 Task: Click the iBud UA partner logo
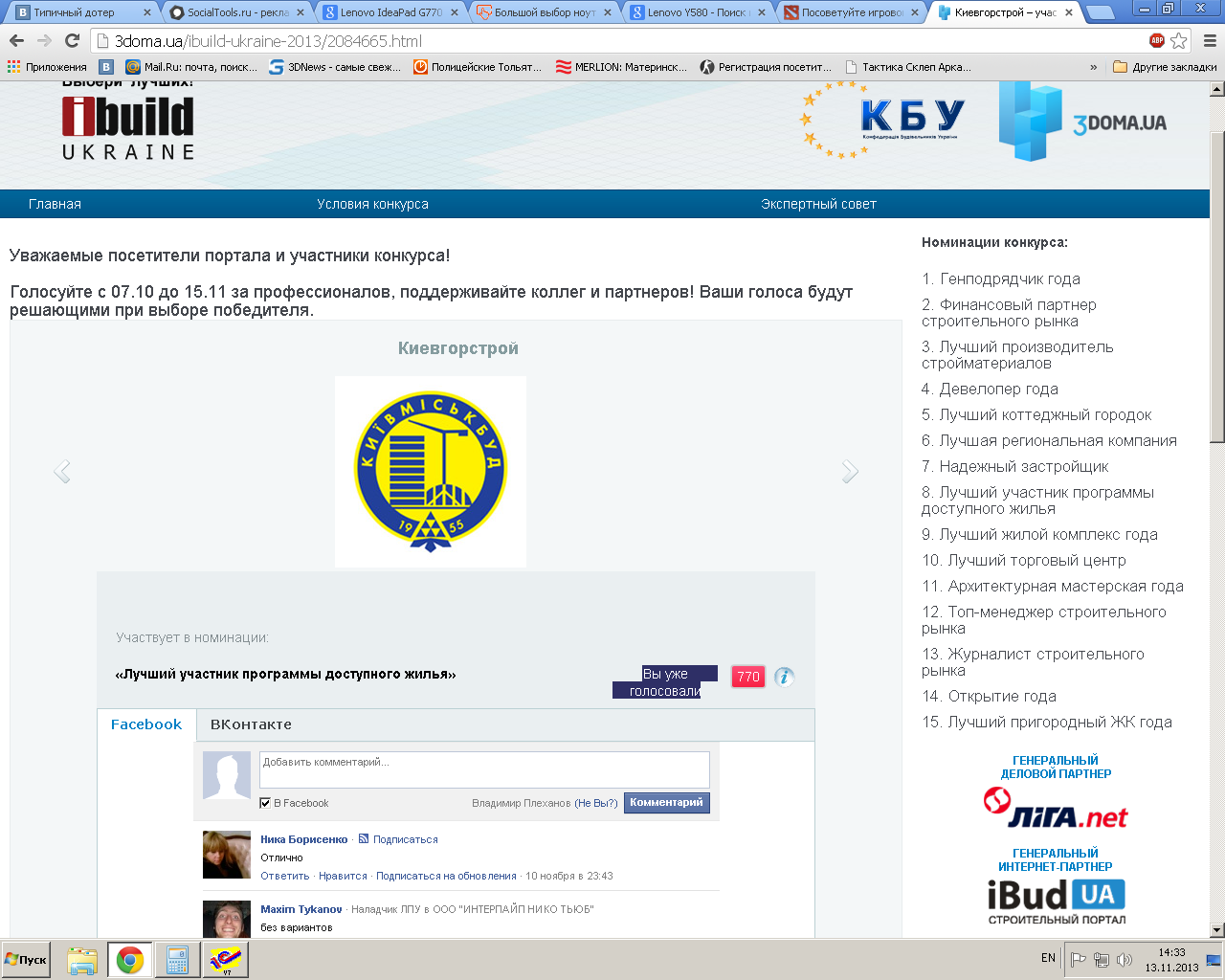tap(1057, 902)
